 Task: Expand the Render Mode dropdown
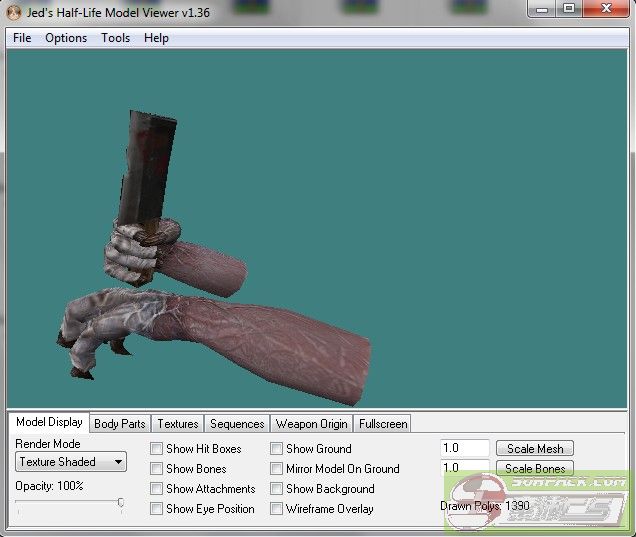tap(71, 462)
